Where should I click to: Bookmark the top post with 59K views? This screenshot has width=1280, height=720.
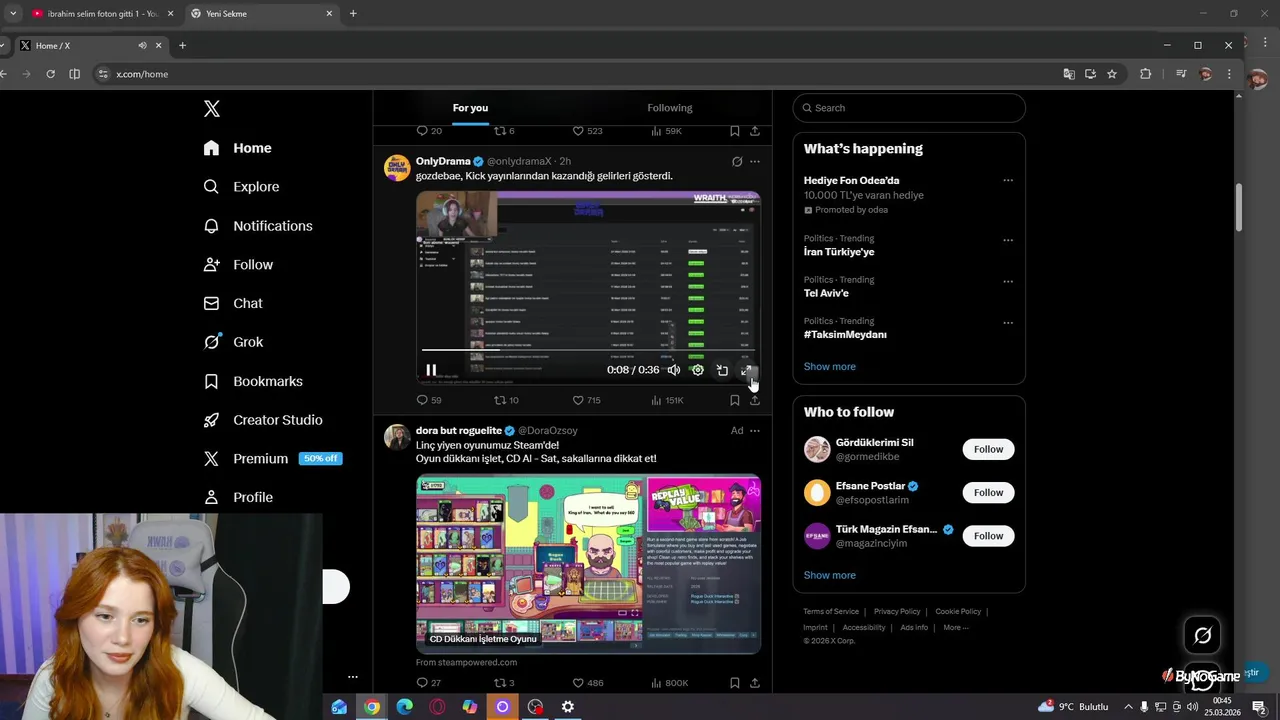coord(735,131)
